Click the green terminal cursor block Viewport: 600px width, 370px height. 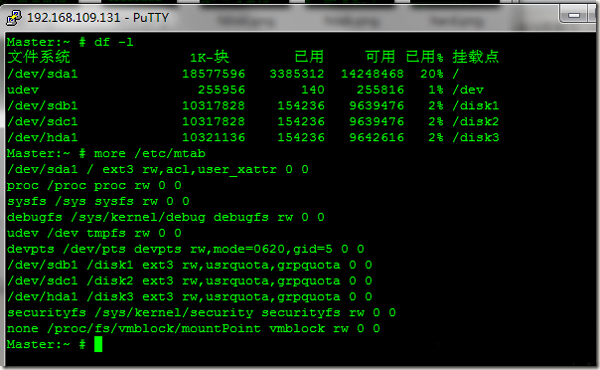[x=98, y=344]
